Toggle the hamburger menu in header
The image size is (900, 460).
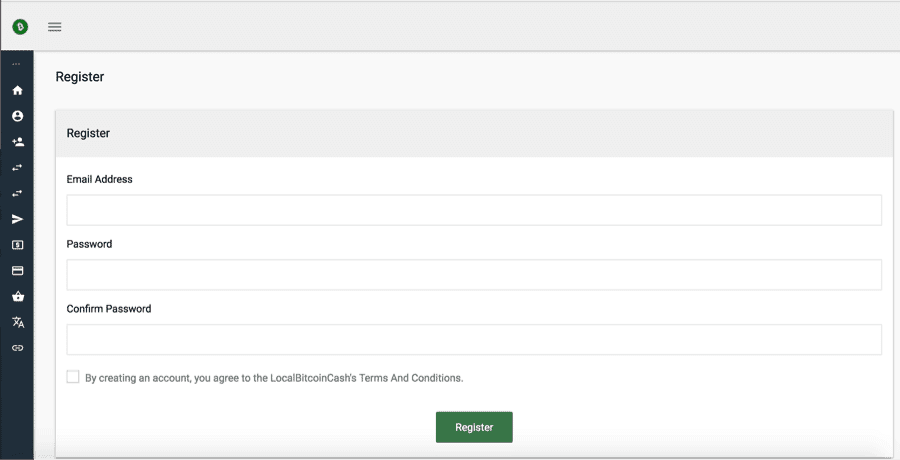pyautogui.click(x=55, y=27)
